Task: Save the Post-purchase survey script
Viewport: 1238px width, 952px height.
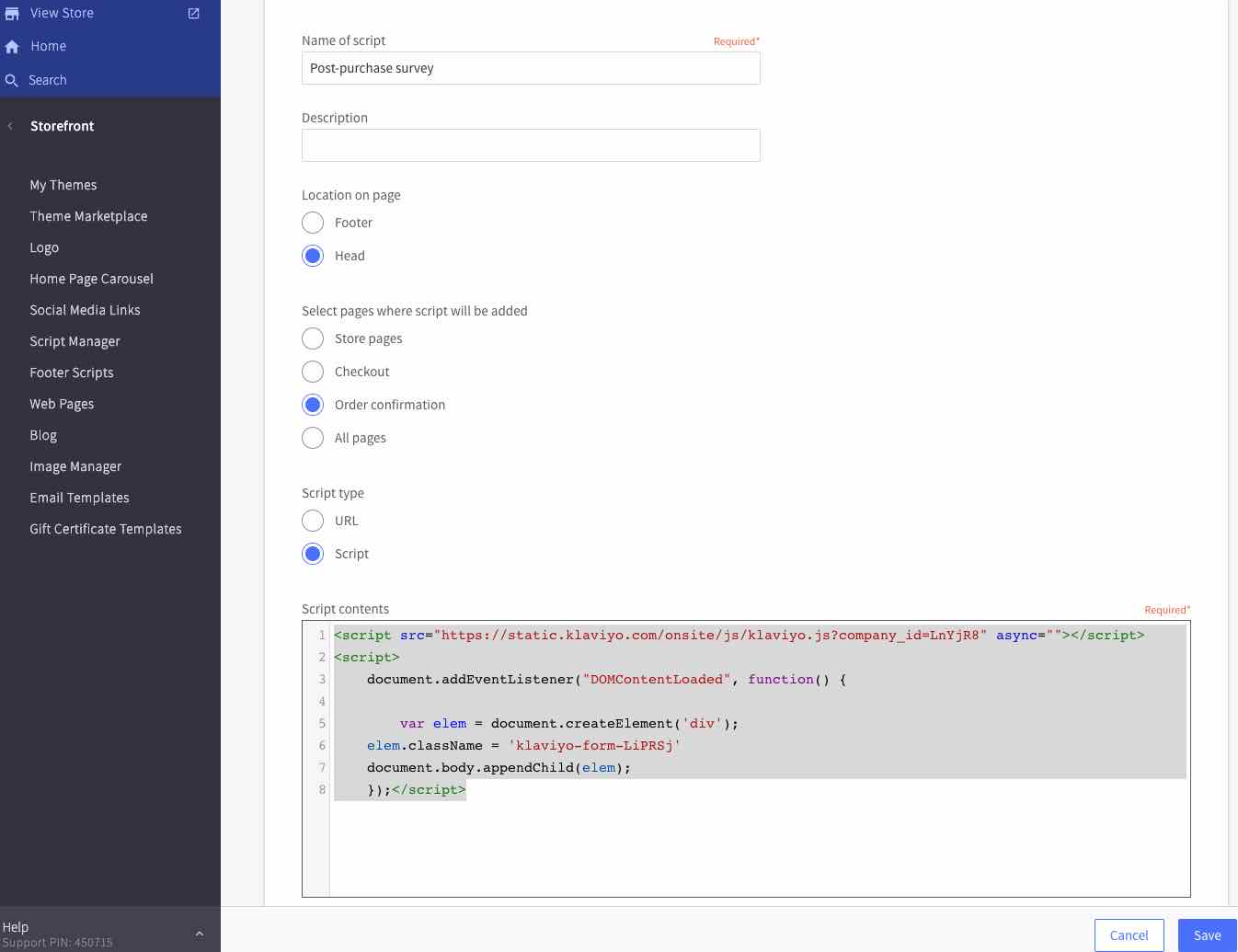Action: pyautogui.click(x=1207, y=935)
